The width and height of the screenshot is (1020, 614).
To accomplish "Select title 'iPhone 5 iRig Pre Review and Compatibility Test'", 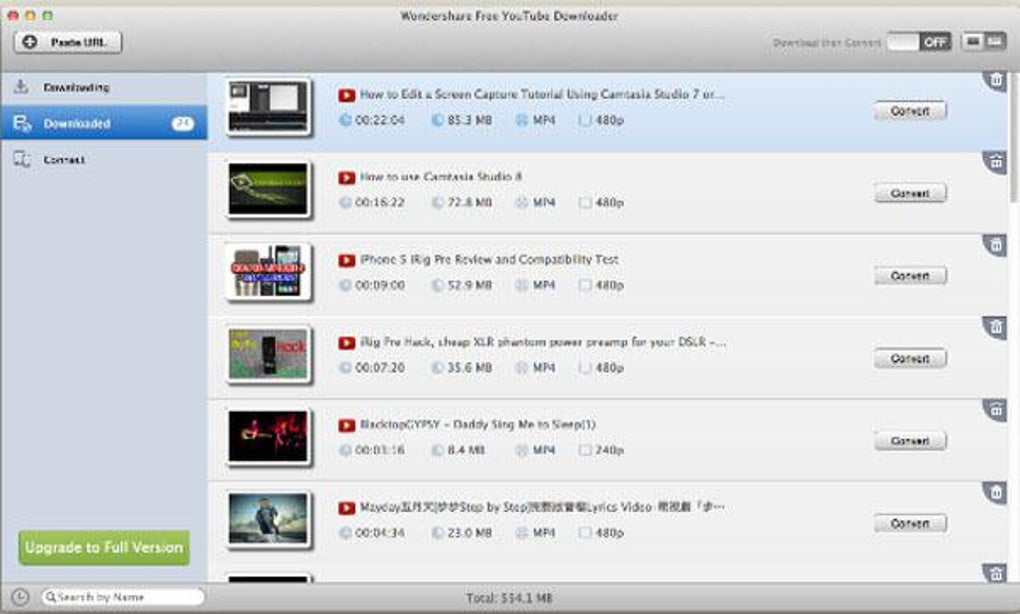I will click(489, 260).
